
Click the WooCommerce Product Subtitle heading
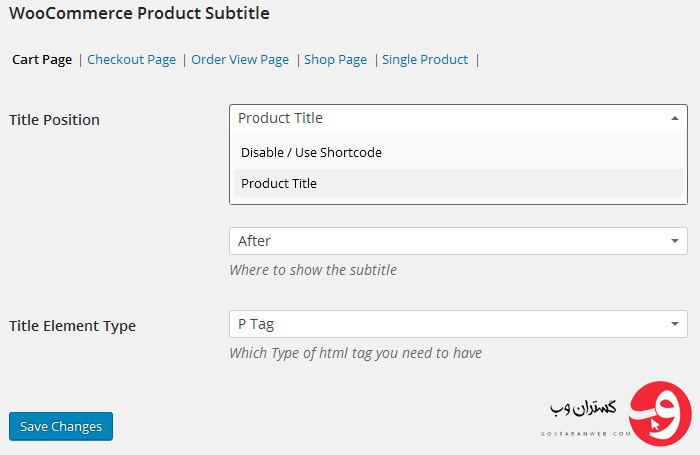coord(139,13)
